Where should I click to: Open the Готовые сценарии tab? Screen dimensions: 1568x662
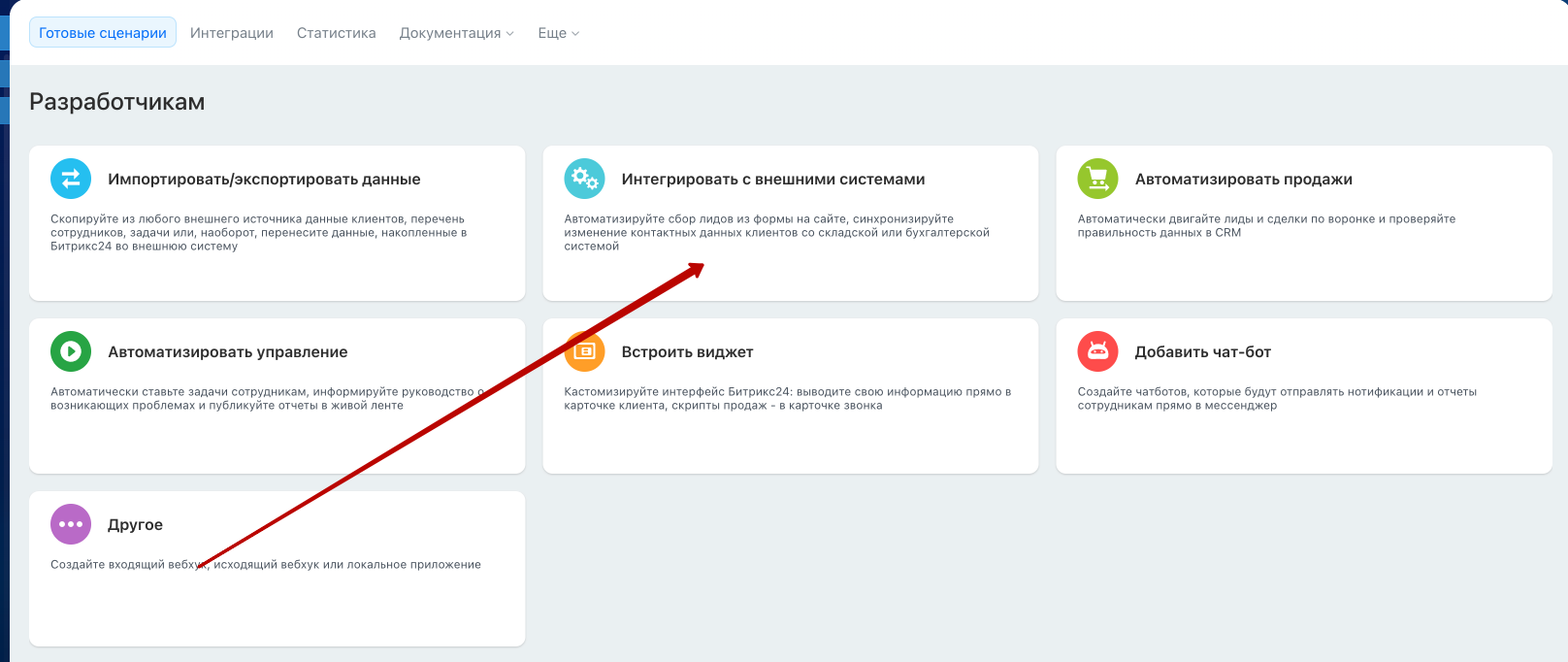click(103, 33)
